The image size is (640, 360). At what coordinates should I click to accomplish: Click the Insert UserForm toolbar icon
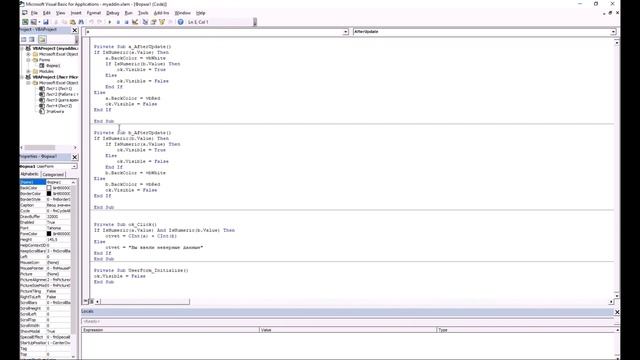click(33, 22)
